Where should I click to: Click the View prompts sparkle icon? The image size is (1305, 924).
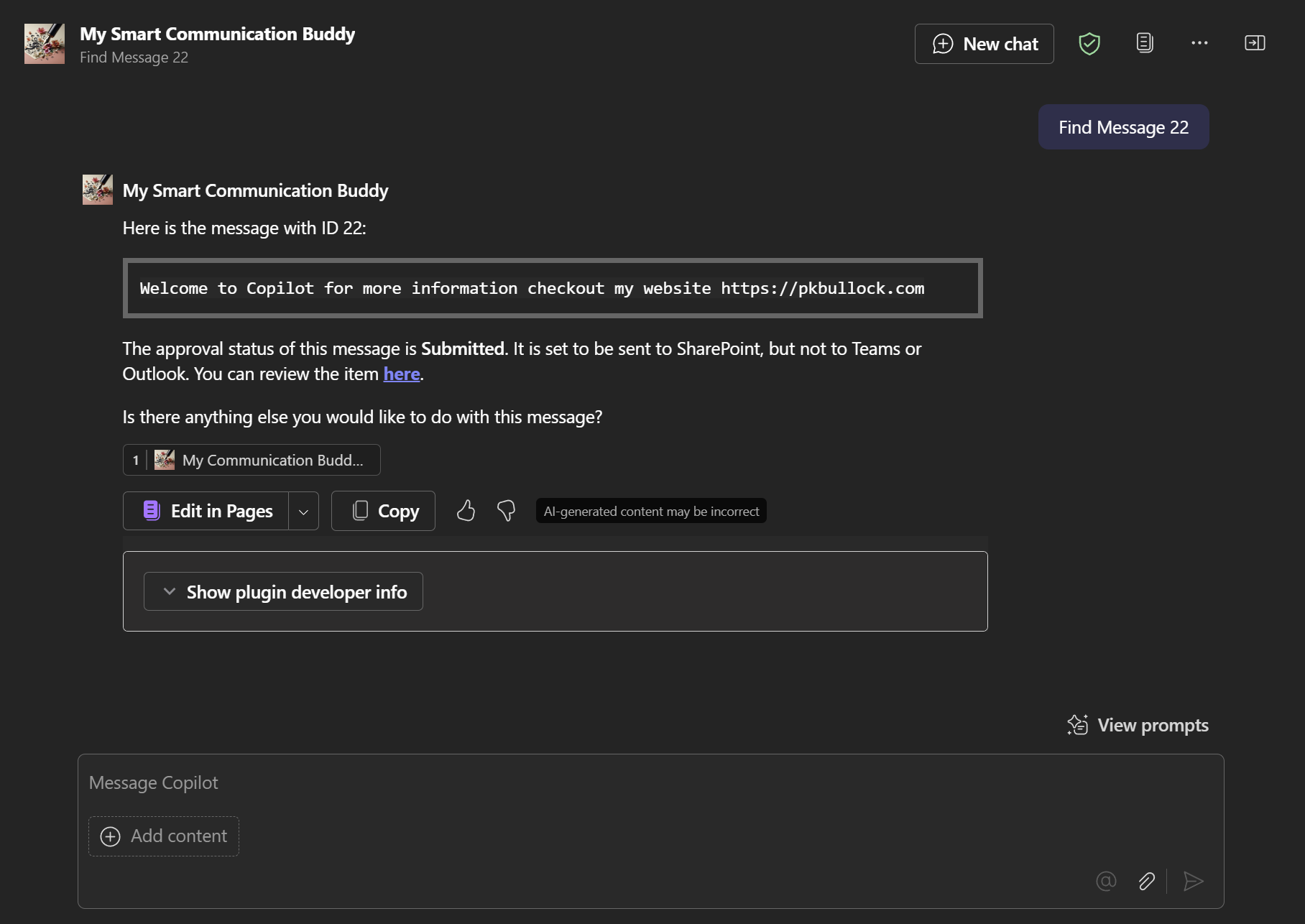point(1077,724)
